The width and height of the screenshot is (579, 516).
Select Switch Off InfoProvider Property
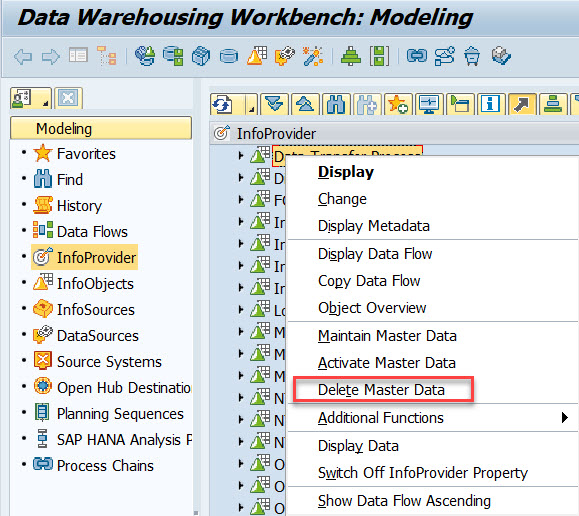coord(423,473)
